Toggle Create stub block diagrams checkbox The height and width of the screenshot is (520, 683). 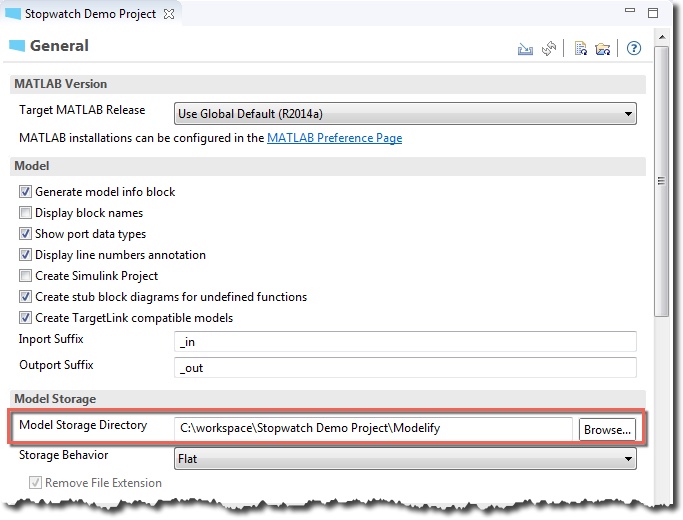point(25,297)
